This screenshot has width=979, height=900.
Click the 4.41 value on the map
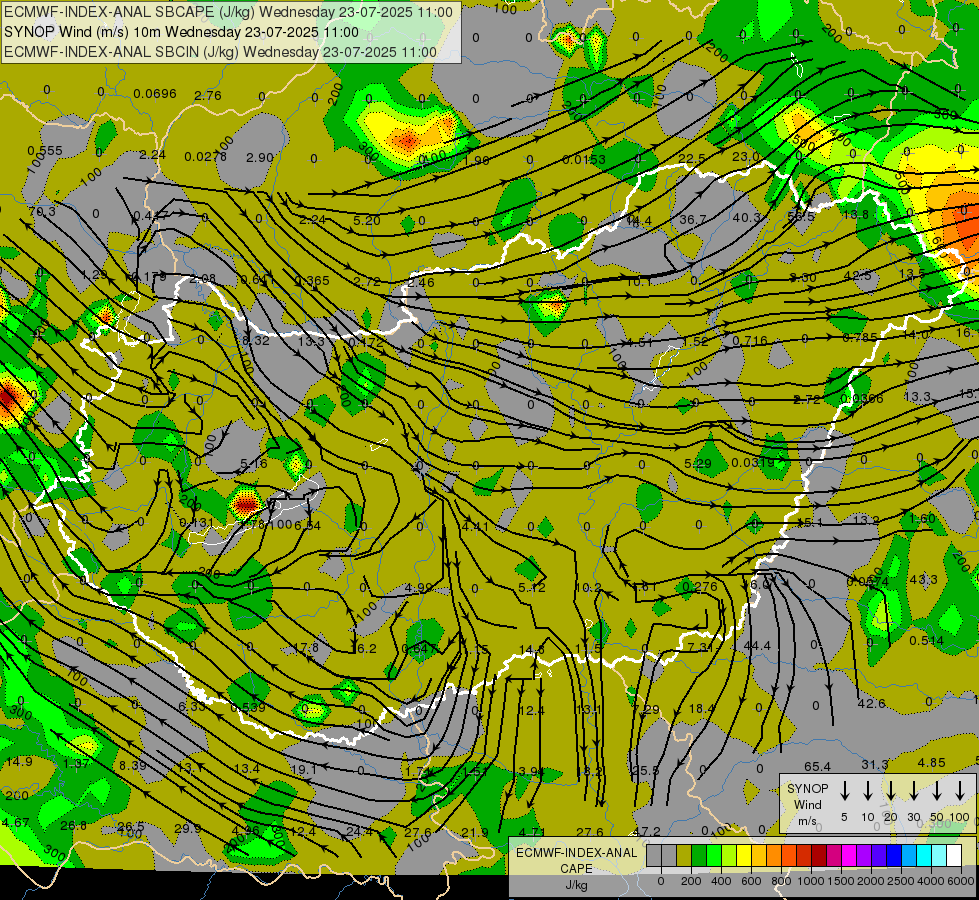476,527
